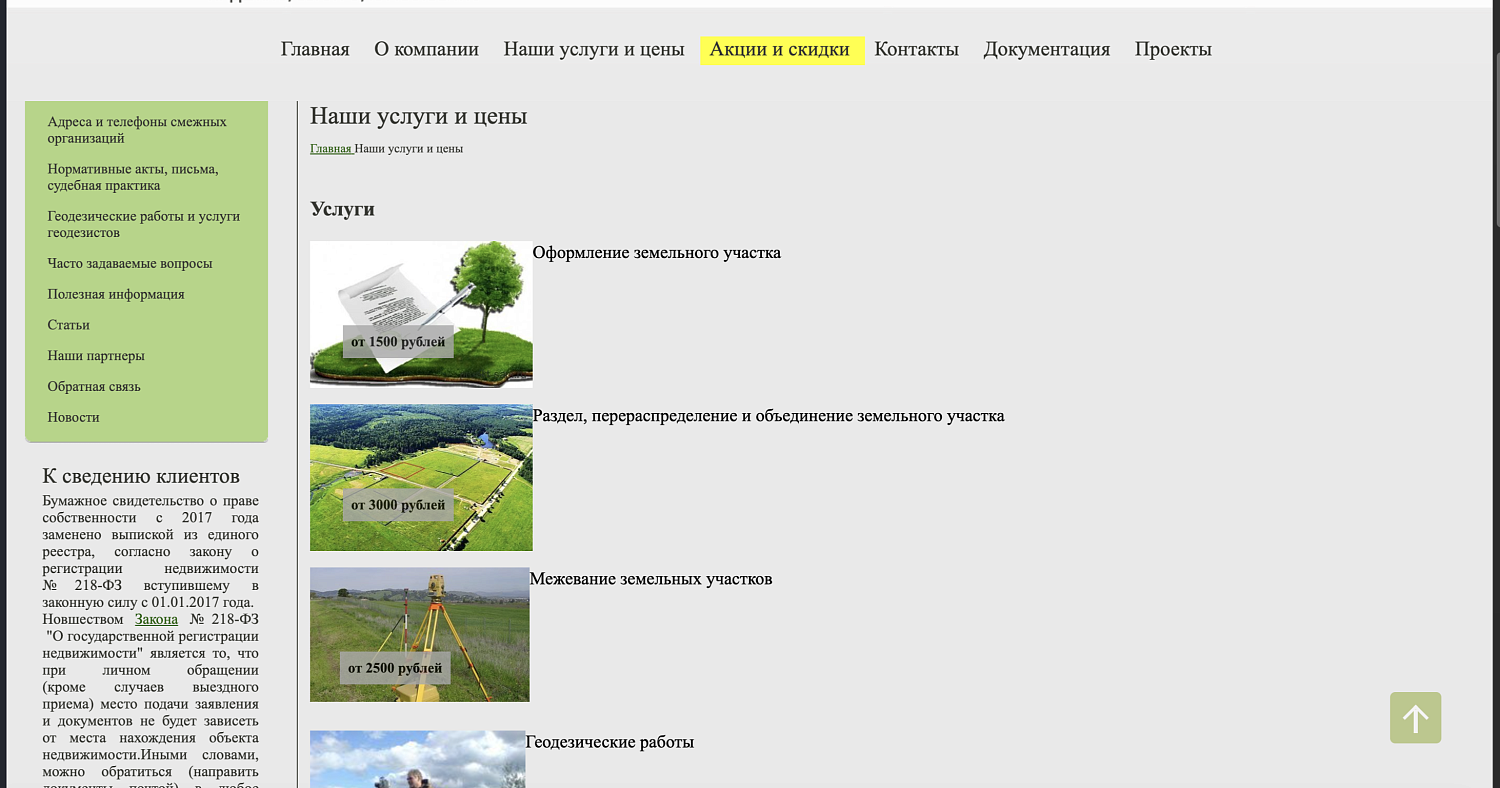Open the О компании menu item
Screen dimensions: 1500x788
(426, 49)
